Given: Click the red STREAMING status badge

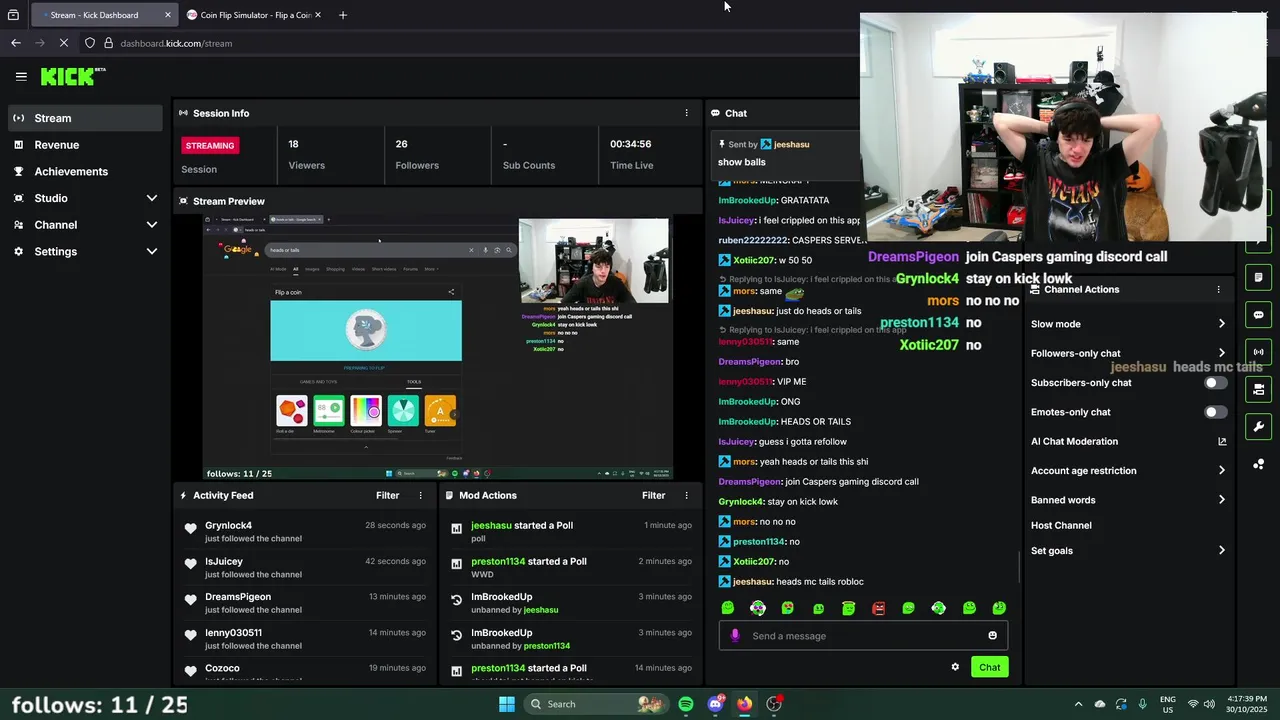Looking at the screenshot, I should 210,145.
